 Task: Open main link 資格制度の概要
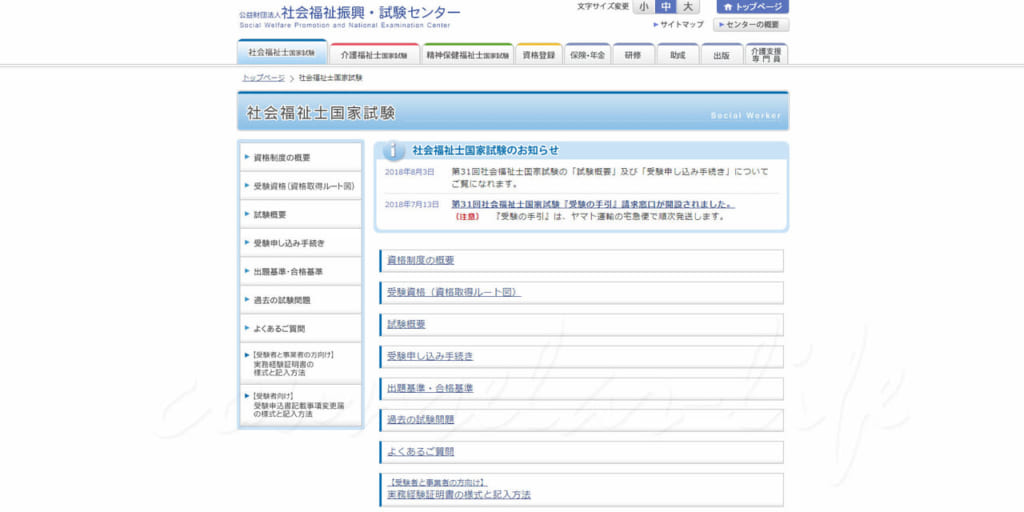pyautogui.click(x=421, y=260)
